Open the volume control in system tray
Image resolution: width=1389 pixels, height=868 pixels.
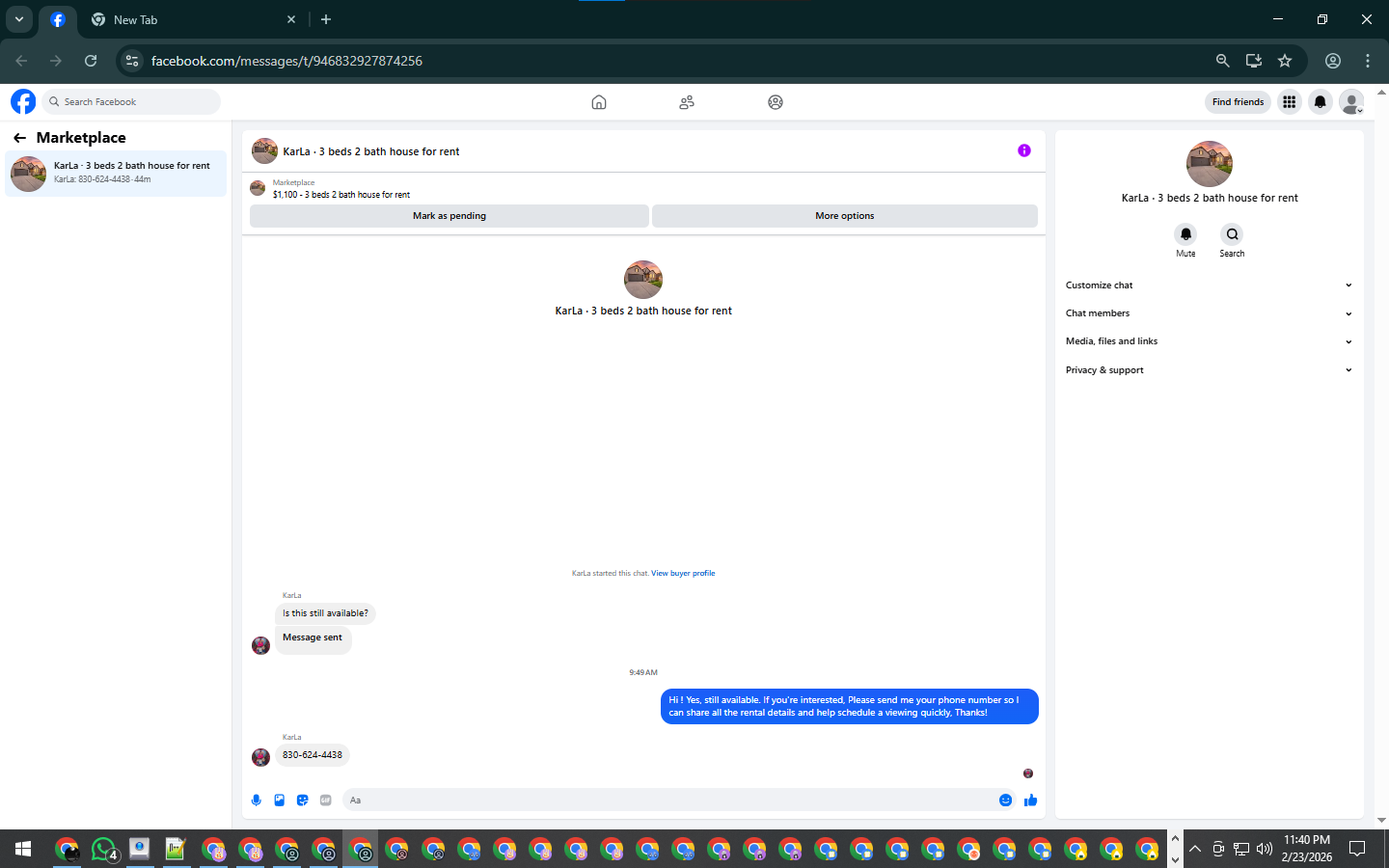(x=1265, y=849)
